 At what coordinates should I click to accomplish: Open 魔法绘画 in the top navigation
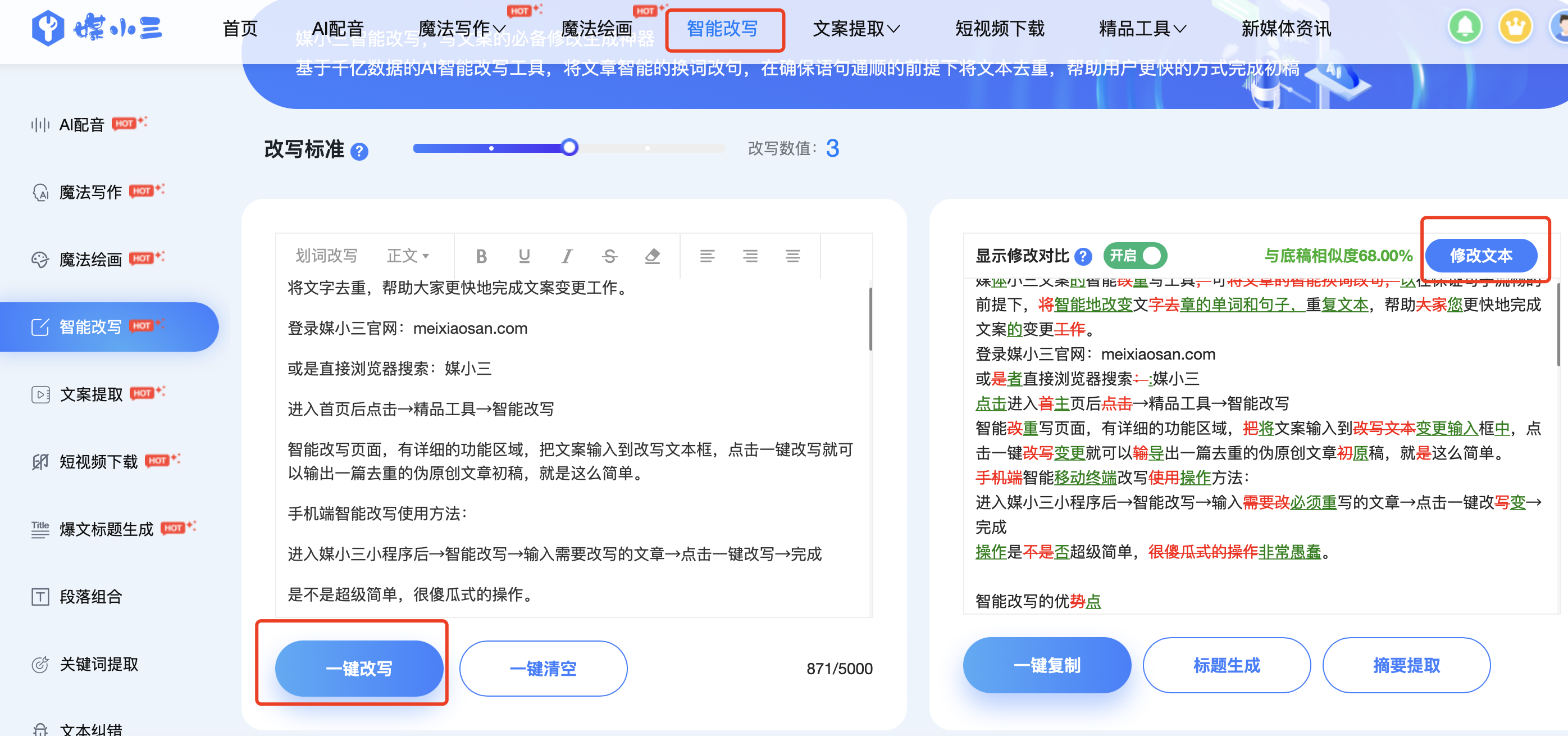click(596, 28)
